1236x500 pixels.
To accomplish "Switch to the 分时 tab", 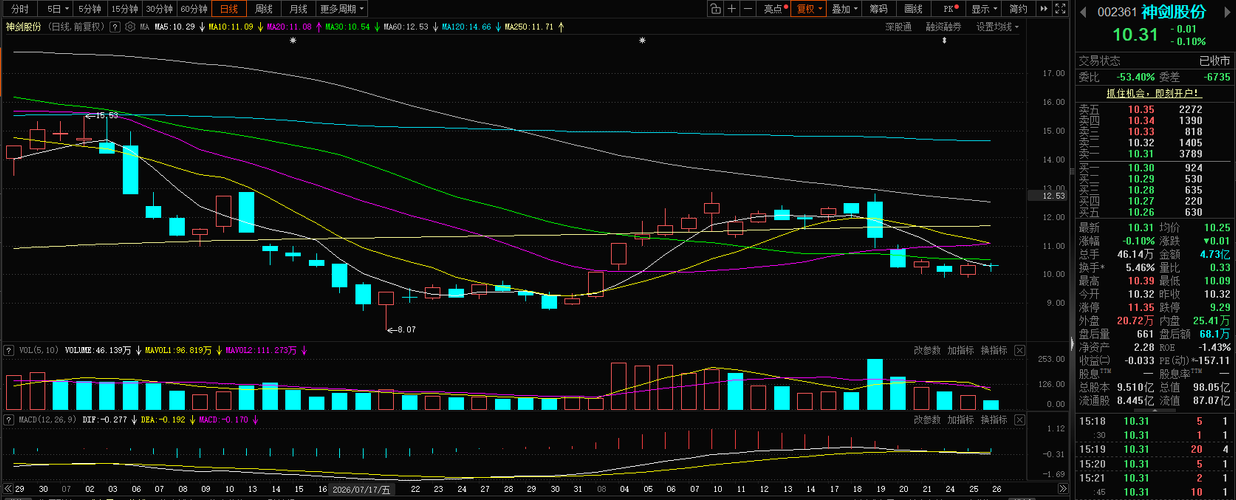I will (x=20, y=8).
